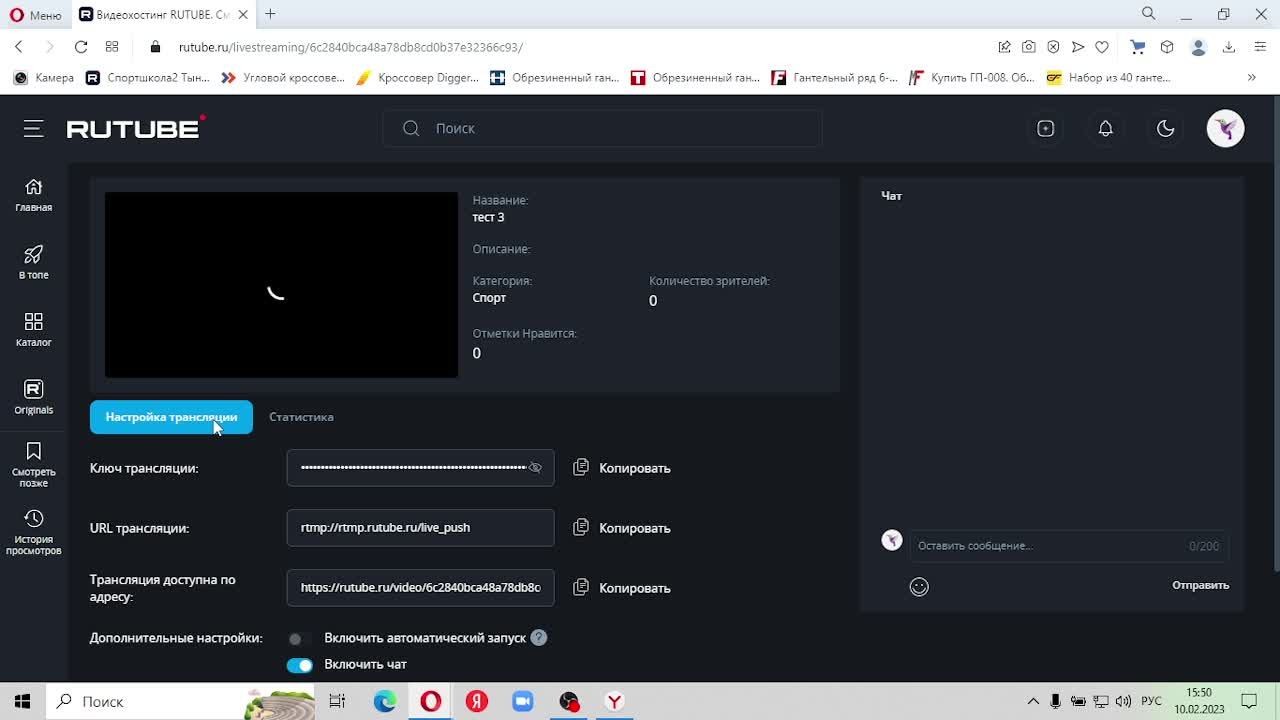Open the Каталог sidebar item
This screenshot has width=1280, height=720.
click(x=33, y=330)
